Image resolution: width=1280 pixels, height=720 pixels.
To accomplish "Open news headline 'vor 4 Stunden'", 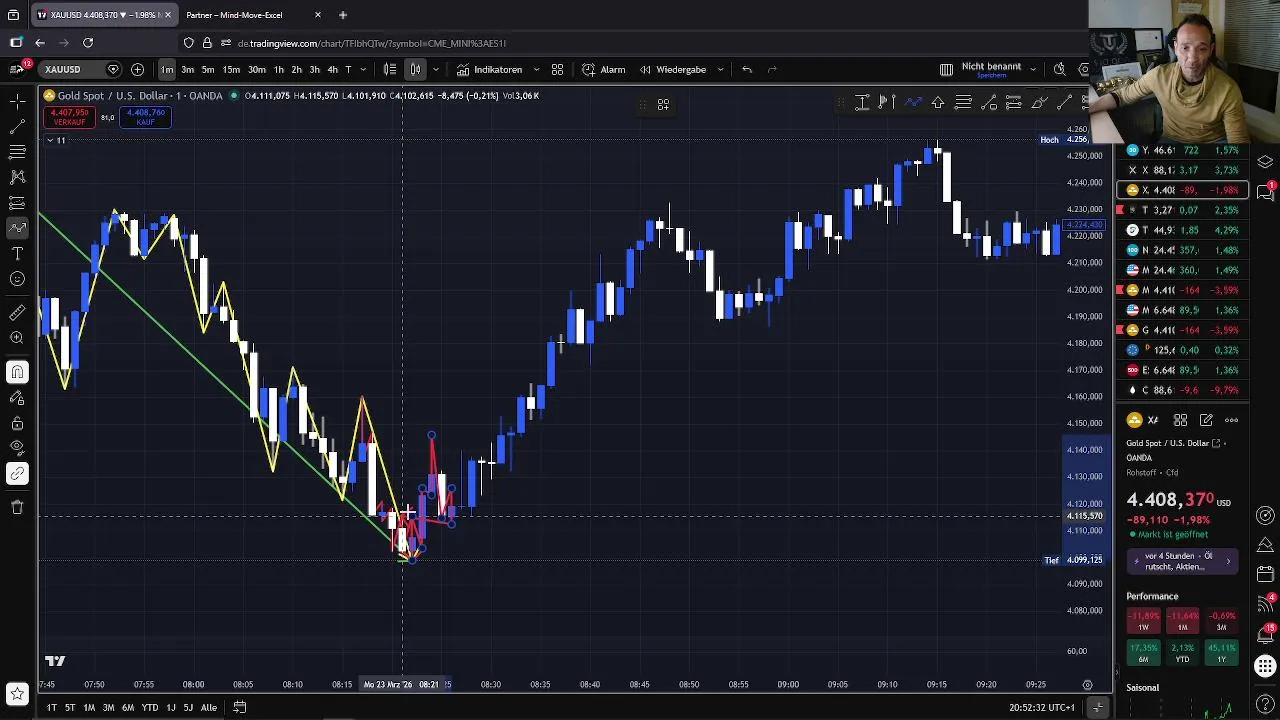I will pos(1183,561).
